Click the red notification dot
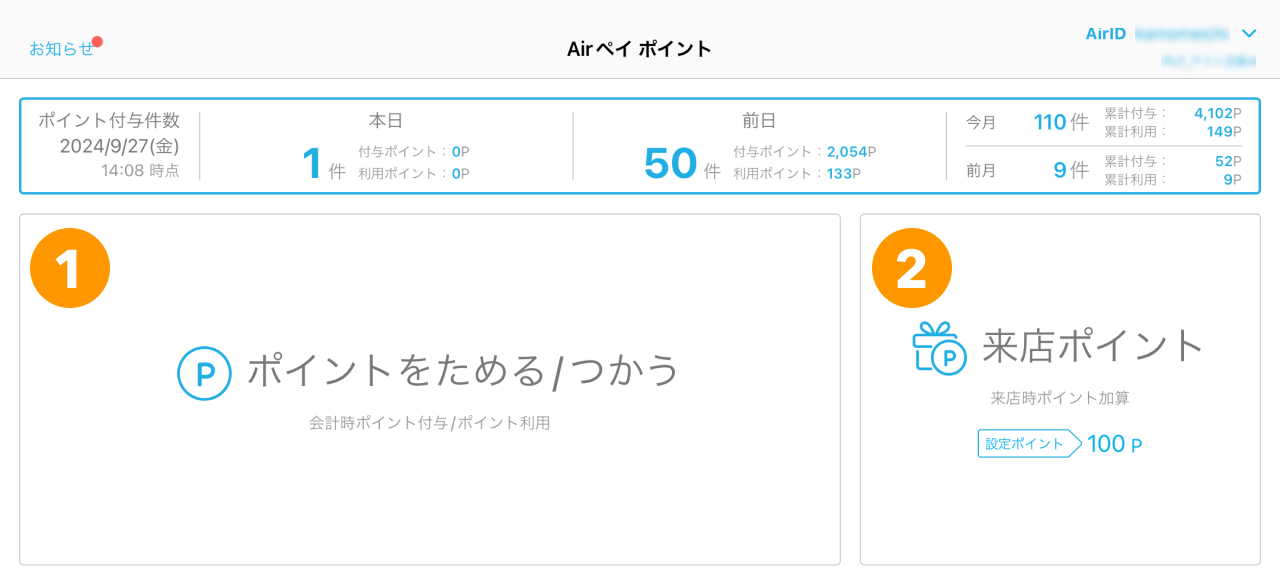1280x574 pixels. pos(97,42)
